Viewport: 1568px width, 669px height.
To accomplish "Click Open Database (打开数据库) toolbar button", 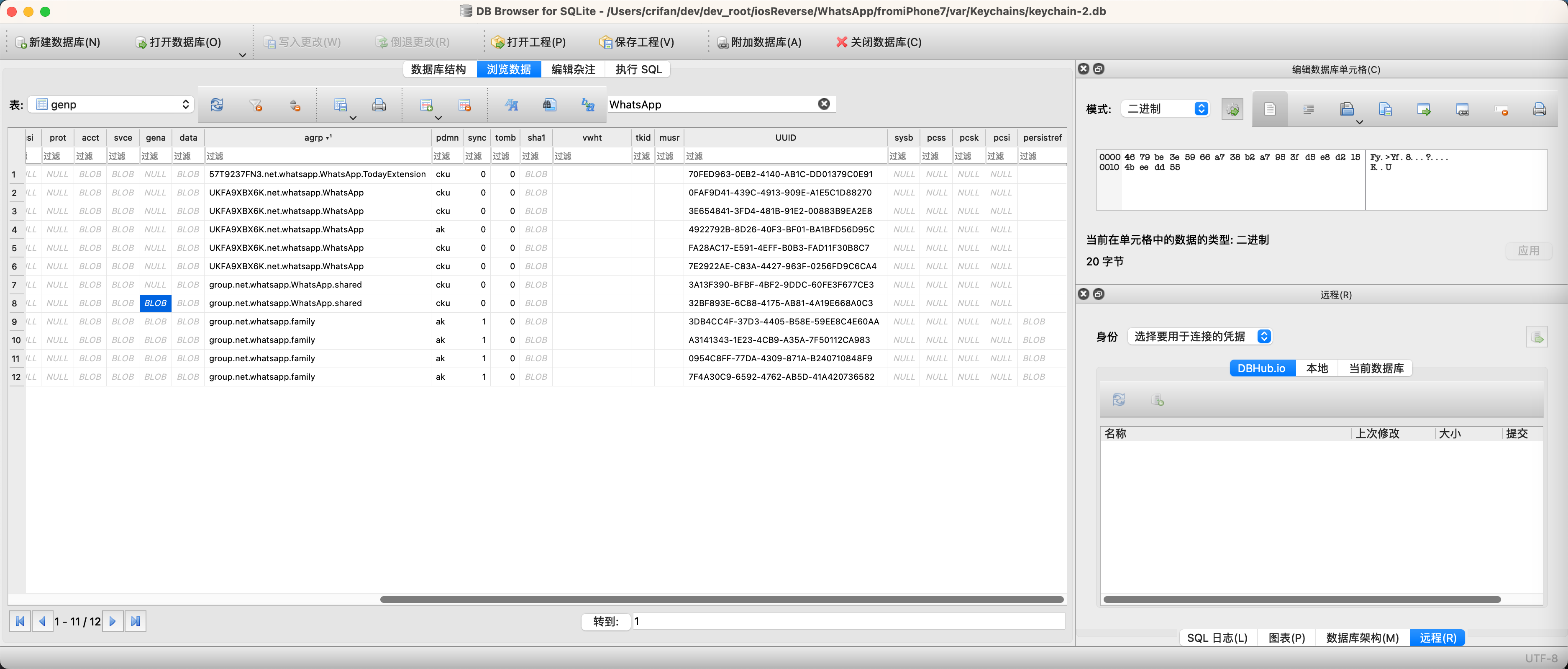I will click(x=178, y=42).
